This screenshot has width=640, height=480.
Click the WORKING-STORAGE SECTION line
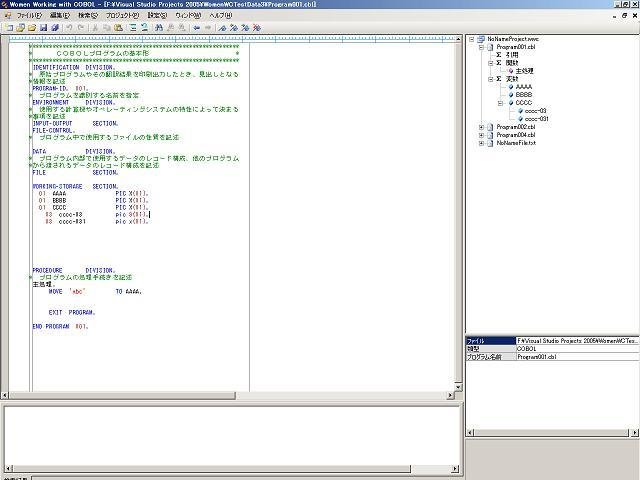(75, 187)
